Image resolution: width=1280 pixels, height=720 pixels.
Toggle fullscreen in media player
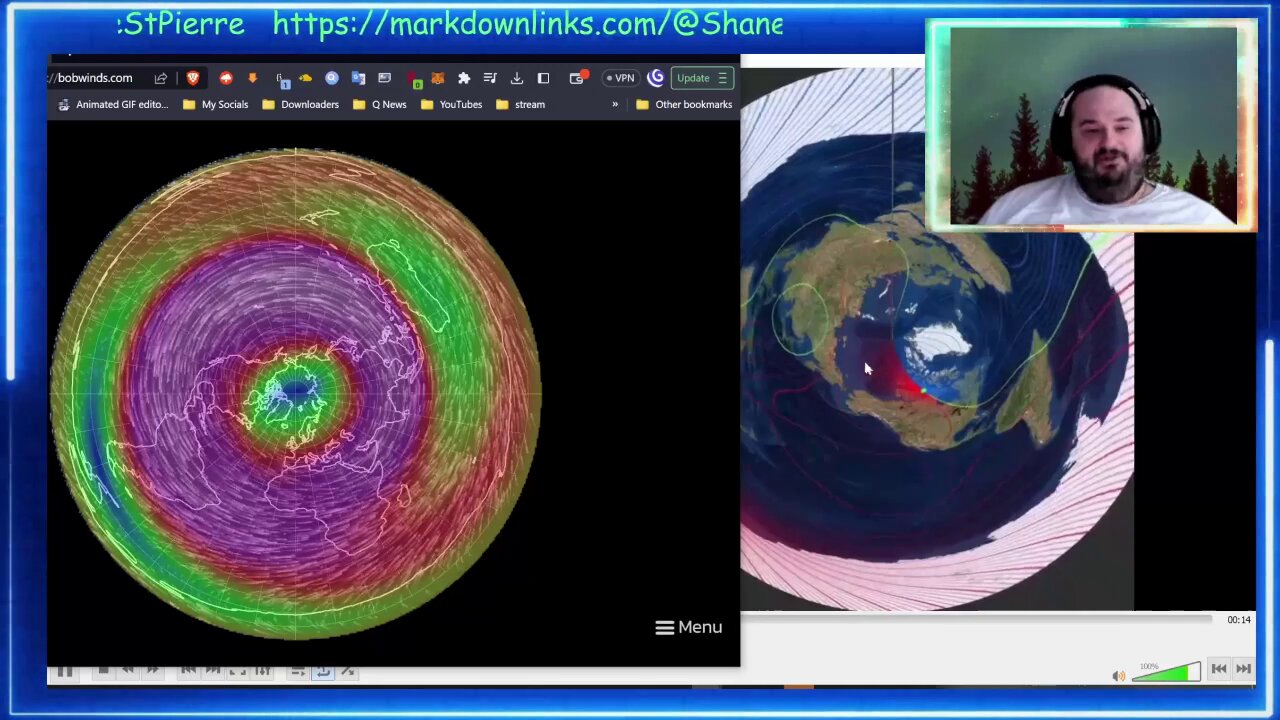pos(237,671)
